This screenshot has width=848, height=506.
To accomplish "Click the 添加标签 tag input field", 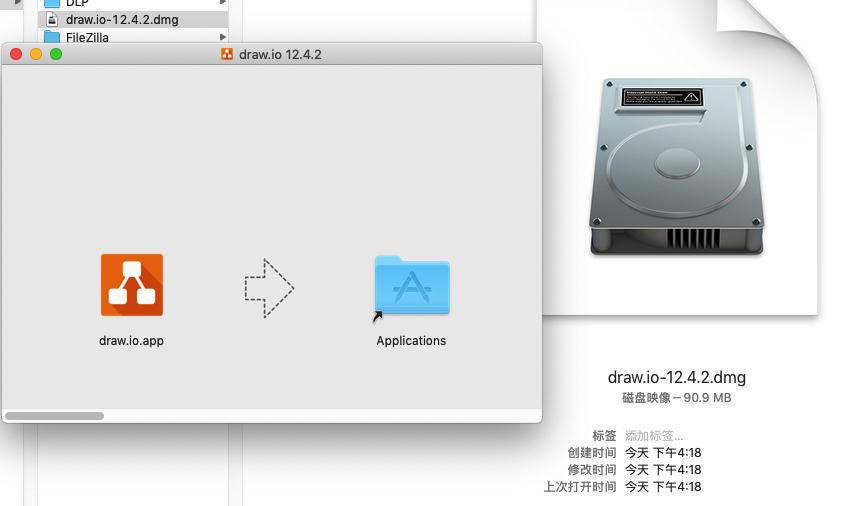I will point(654,436).
